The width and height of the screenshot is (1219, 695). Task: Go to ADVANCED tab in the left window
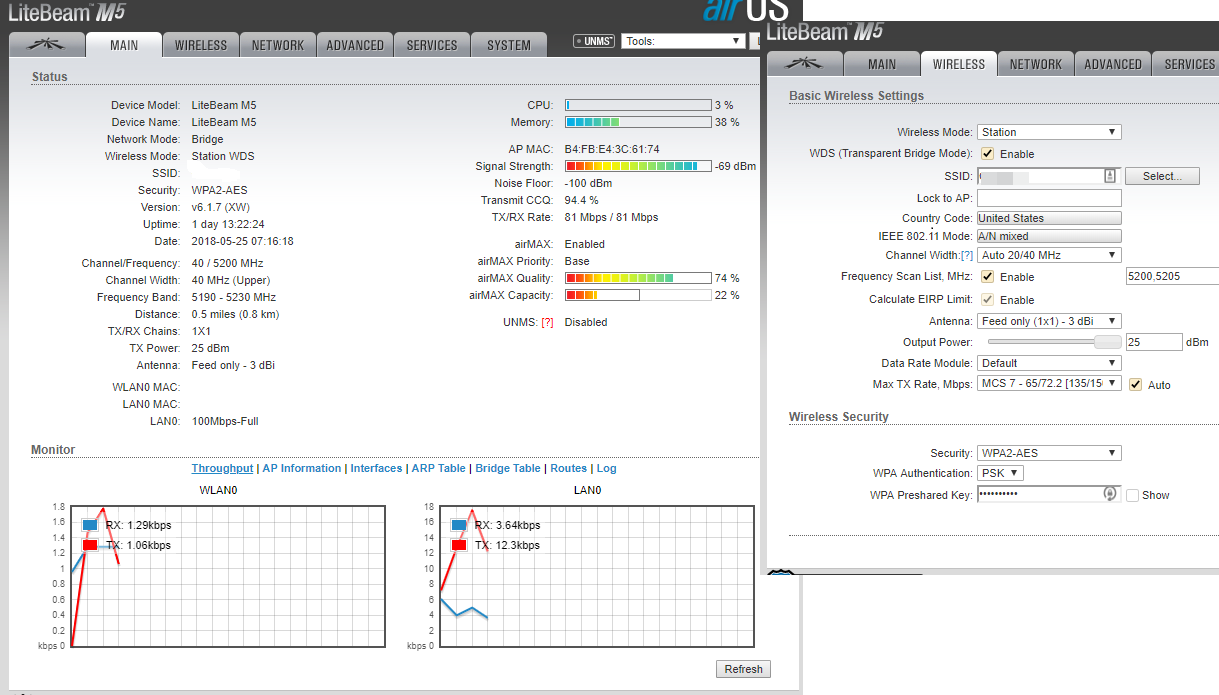(x=355, y=45)
